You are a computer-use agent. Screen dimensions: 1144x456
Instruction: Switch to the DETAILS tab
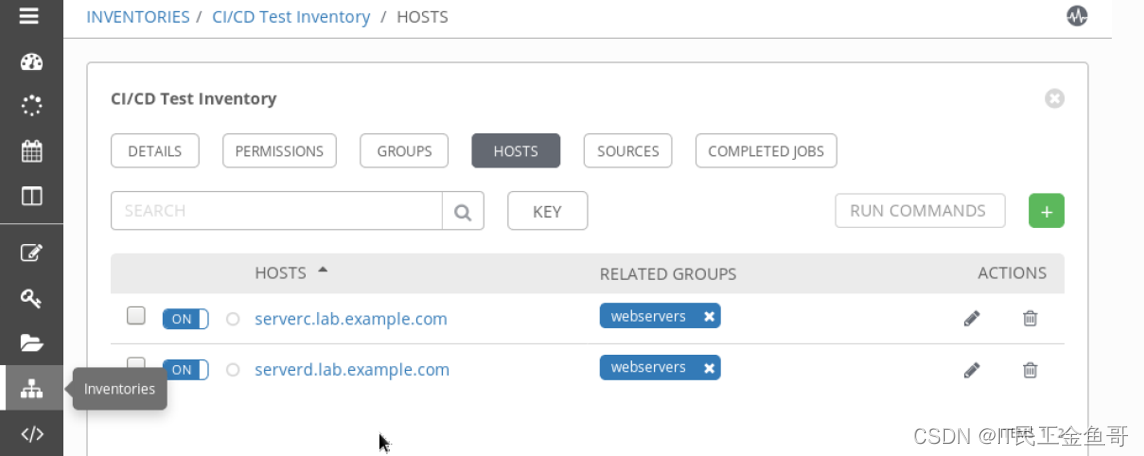(155, 151)
